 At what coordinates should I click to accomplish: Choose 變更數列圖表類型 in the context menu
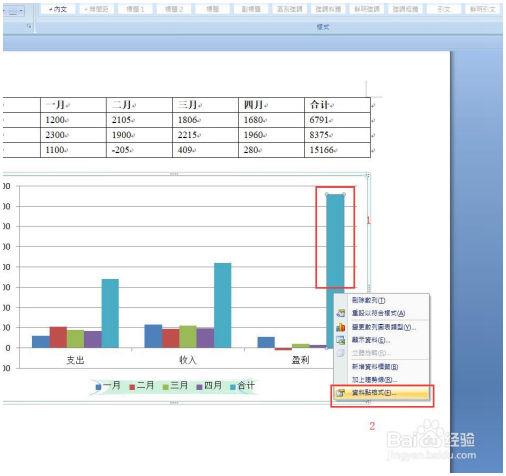(382, 327)
